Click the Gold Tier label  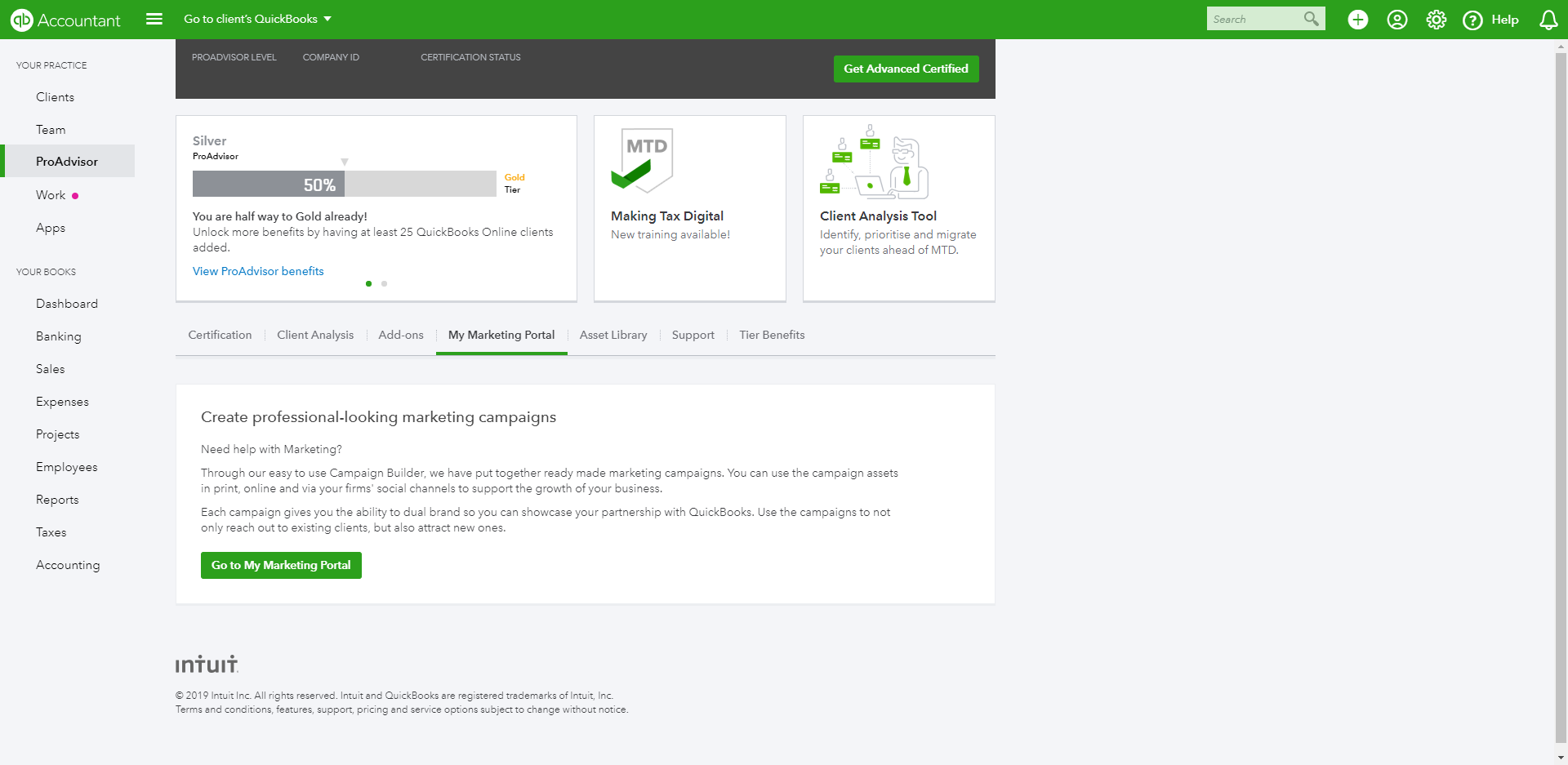coord(514,183)
